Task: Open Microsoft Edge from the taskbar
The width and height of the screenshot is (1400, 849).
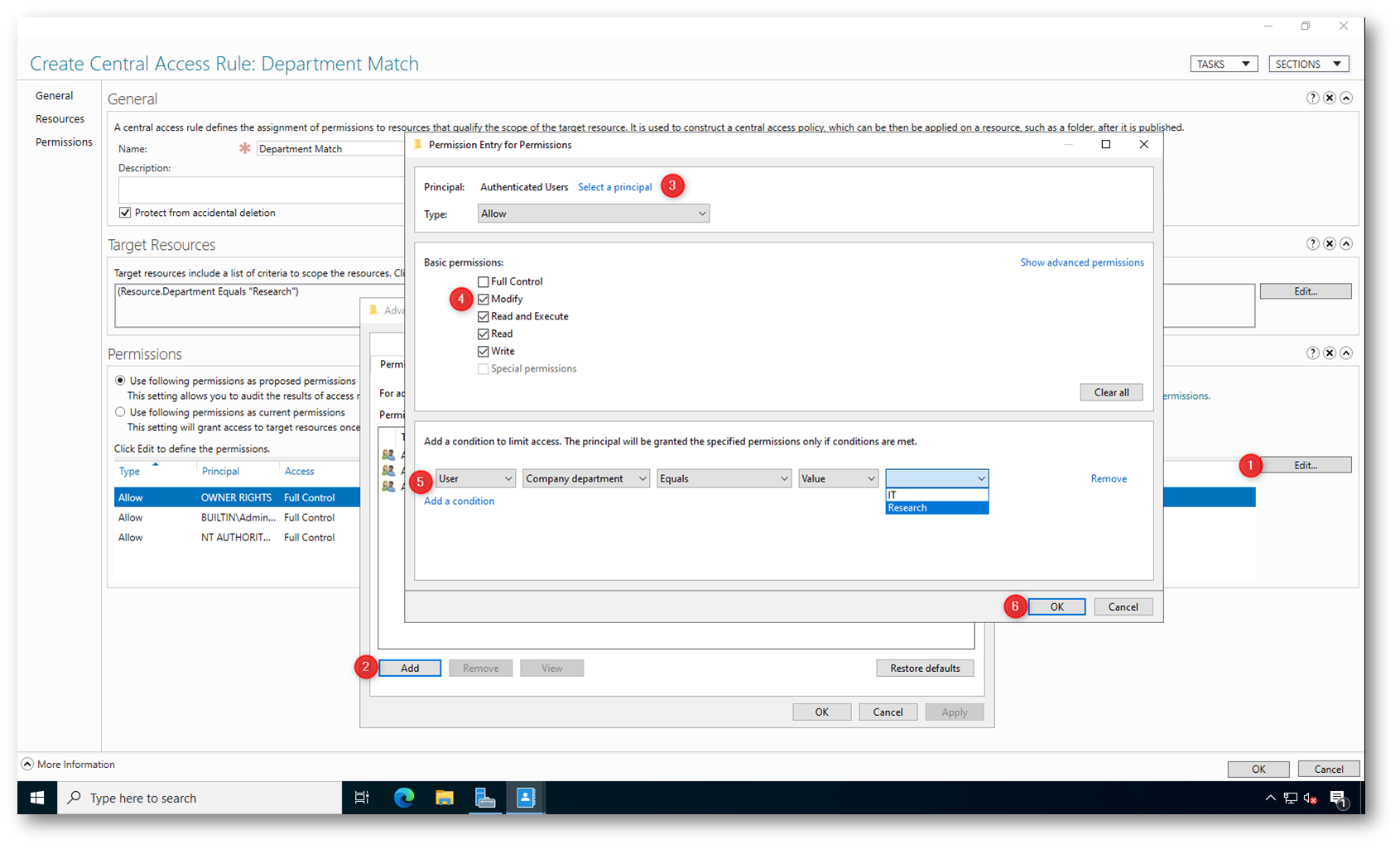Action: coord(404,798)
